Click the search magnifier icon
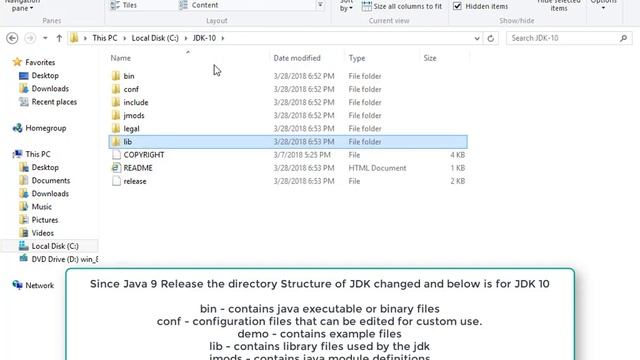 click(623, 38)
